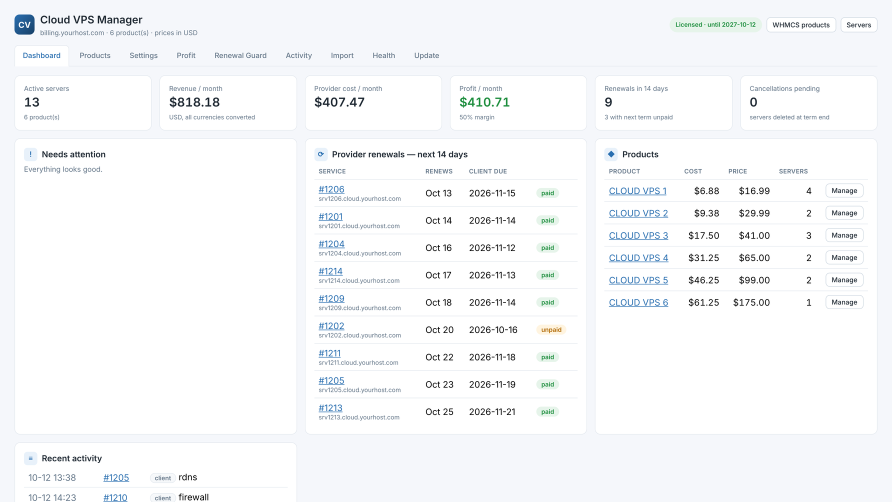Open CLOUD VPS 6 product link
The image size is (892, 502).
(x=638, y=302)
